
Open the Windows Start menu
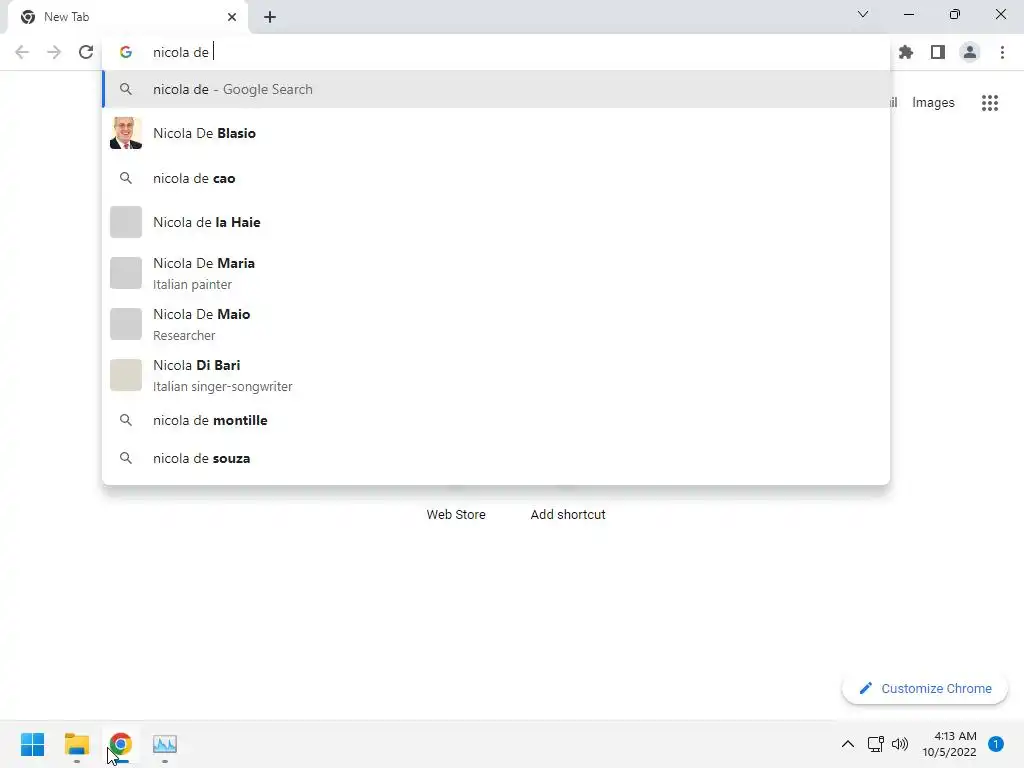[x=33, y=744]
